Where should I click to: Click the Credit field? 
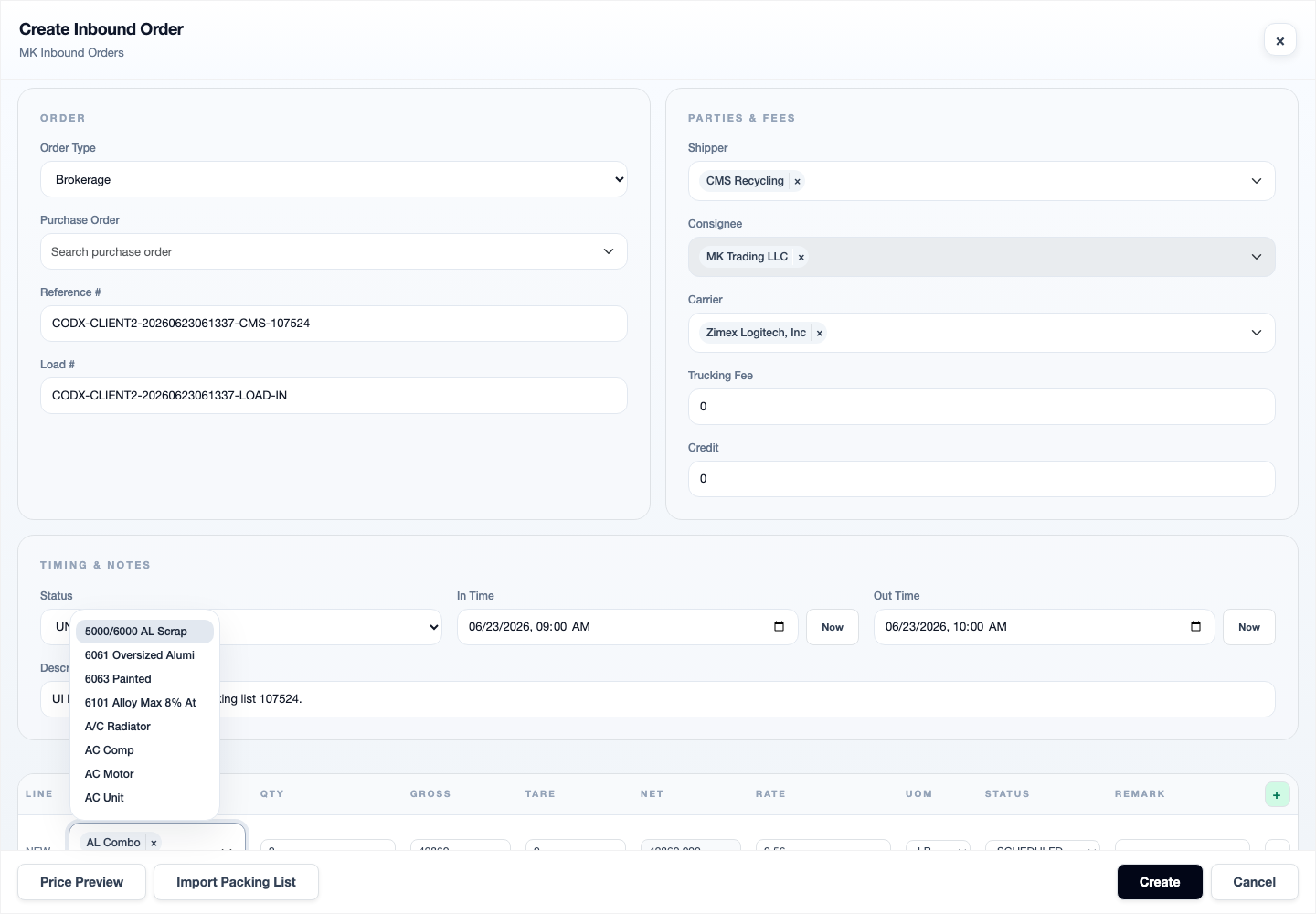(x=982, y=479)
